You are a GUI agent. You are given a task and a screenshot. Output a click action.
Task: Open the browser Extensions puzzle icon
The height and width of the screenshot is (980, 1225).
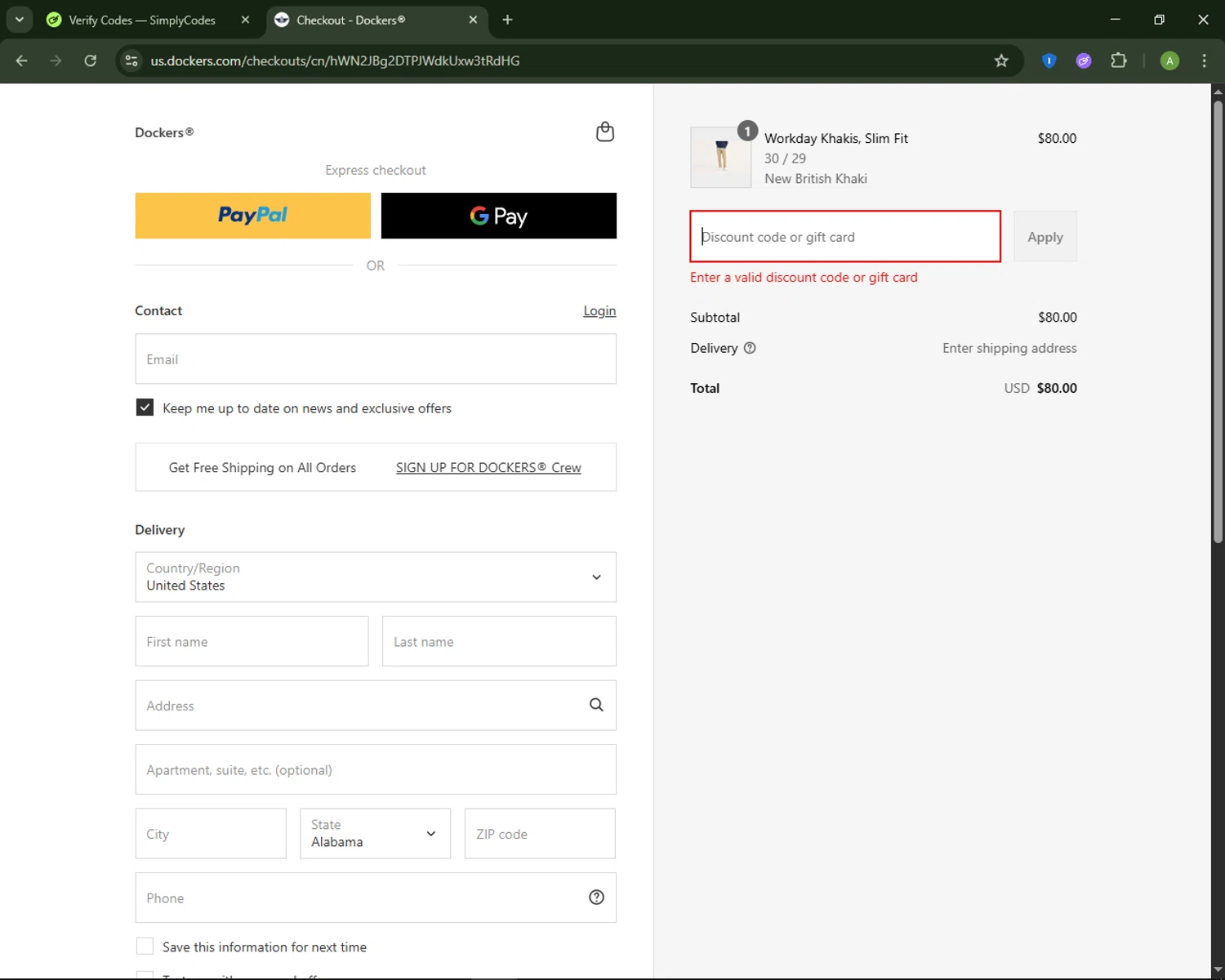1119,60
